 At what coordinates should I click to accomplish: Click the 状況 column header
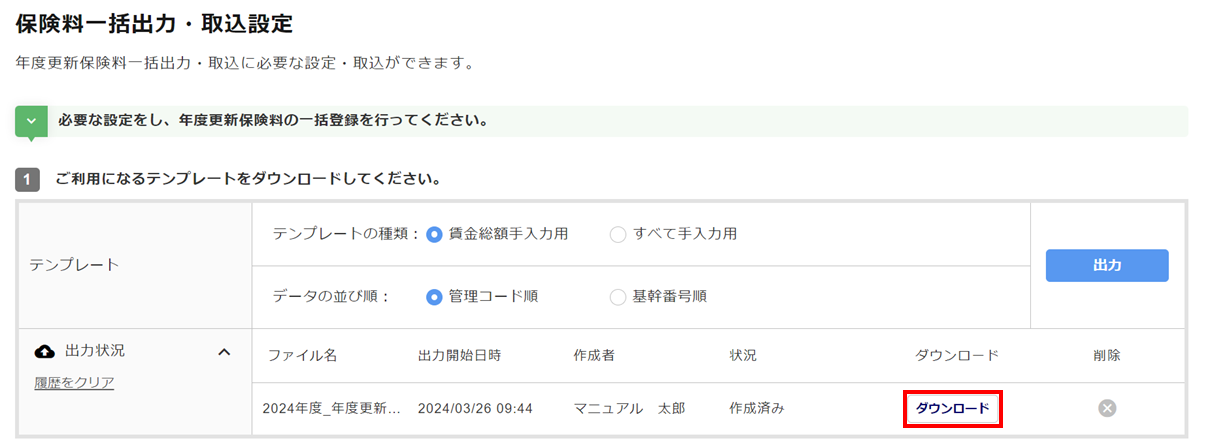(743, 355)
